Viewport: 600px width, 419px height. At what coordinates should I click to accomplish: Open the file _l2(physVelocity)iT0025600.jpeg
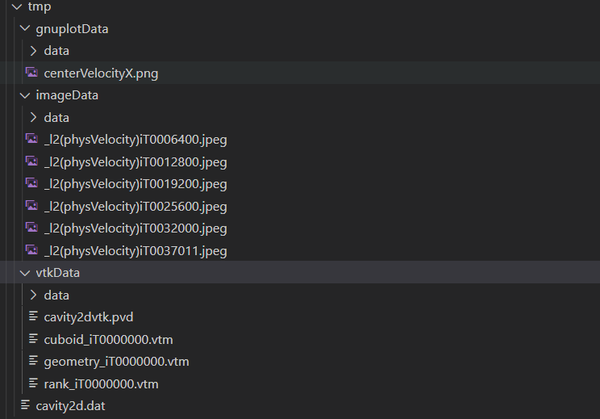135,206
